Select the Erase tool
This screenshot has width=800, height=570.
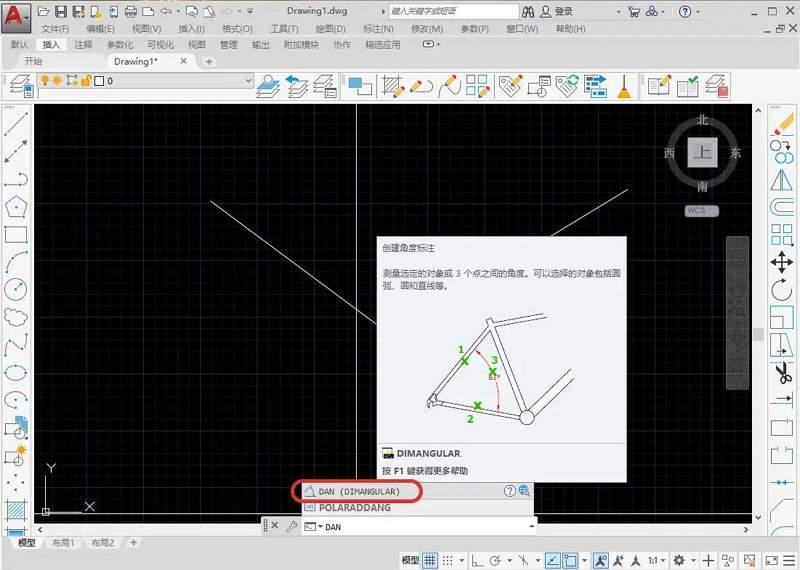coord(783,124)
